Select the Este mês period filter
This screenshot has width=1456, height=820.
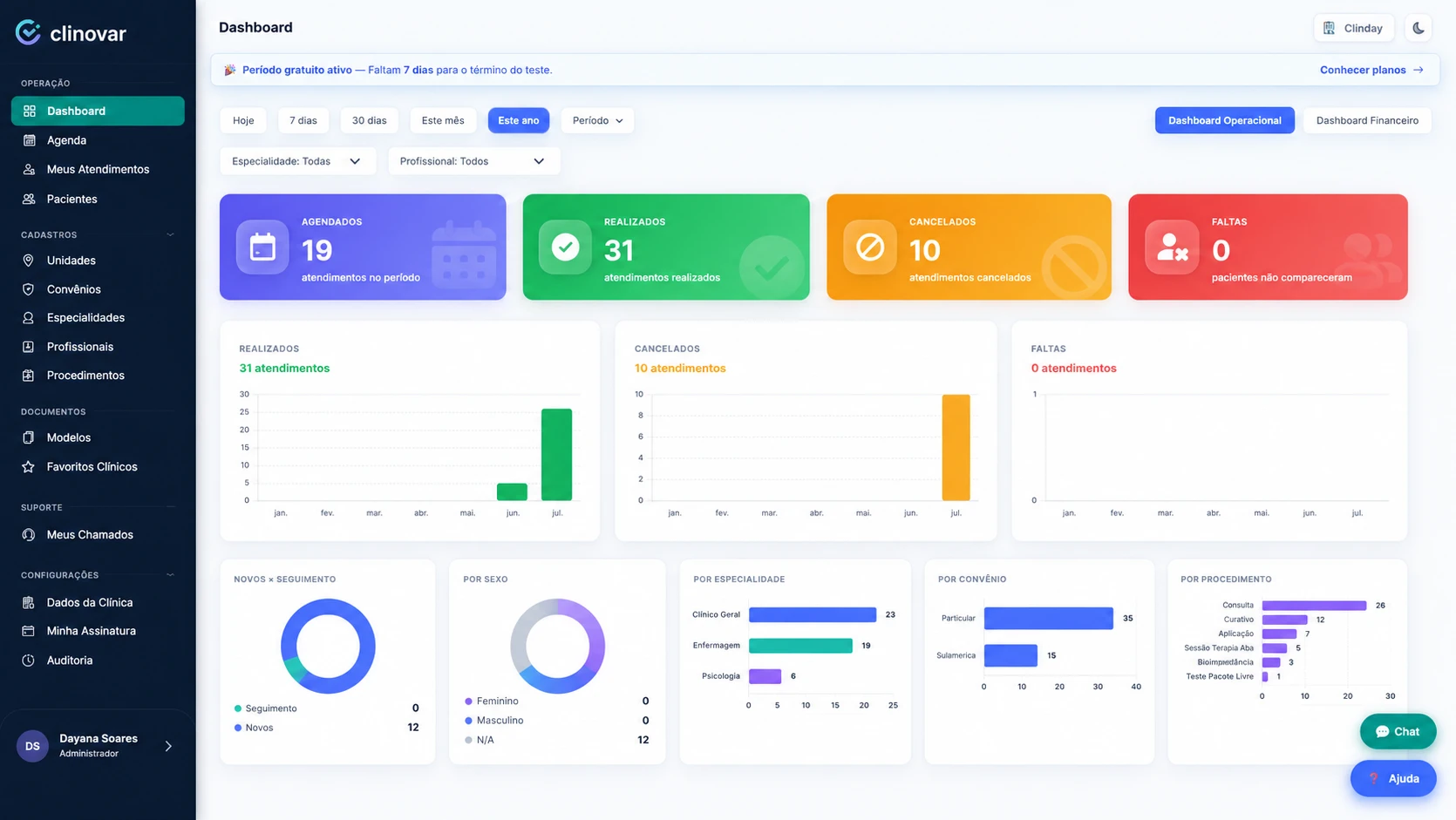[443, 120]
